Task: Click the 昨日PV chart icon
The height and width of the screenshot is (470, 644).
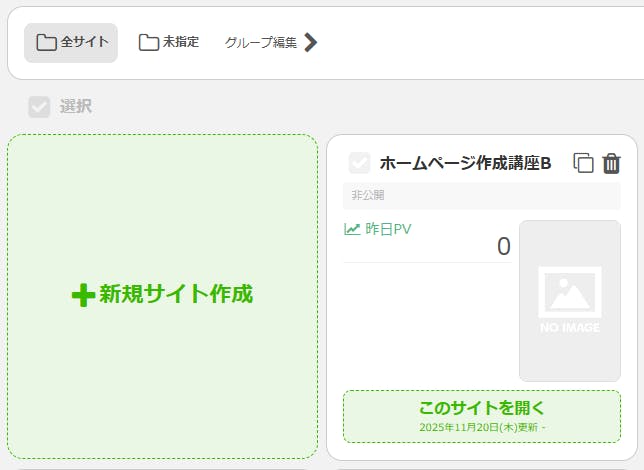Action: (352, 229)
